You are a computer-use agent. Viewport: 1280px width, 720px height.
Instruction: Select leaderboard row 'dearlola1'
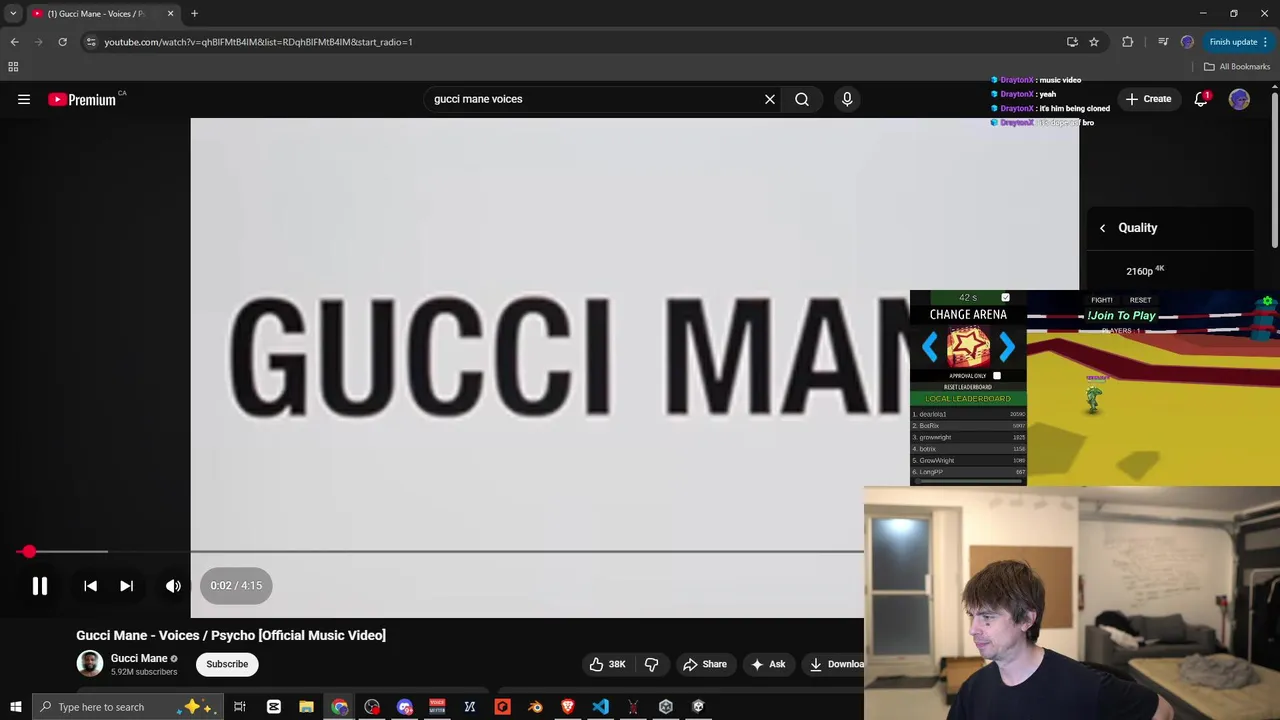968,414
